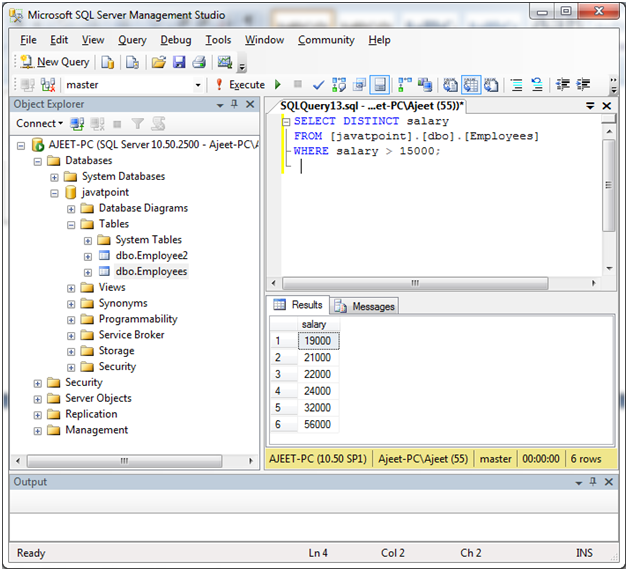The height and width of the screenshot is (571, 628).
Task: Open the Connect dropdown in Object Explorer
Action: [x=39, y=124]
